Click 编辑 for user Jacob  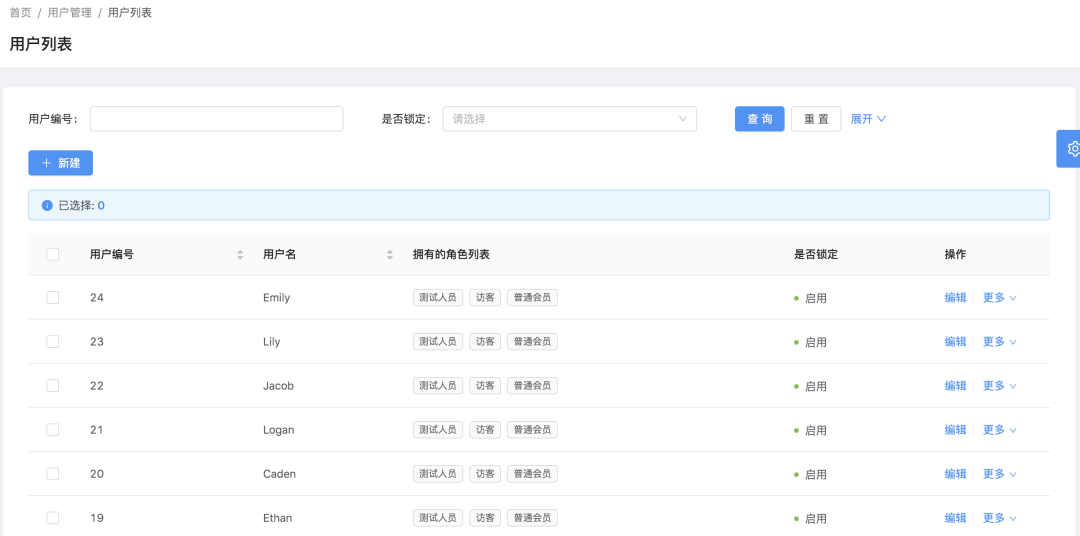tap(955, 386)
